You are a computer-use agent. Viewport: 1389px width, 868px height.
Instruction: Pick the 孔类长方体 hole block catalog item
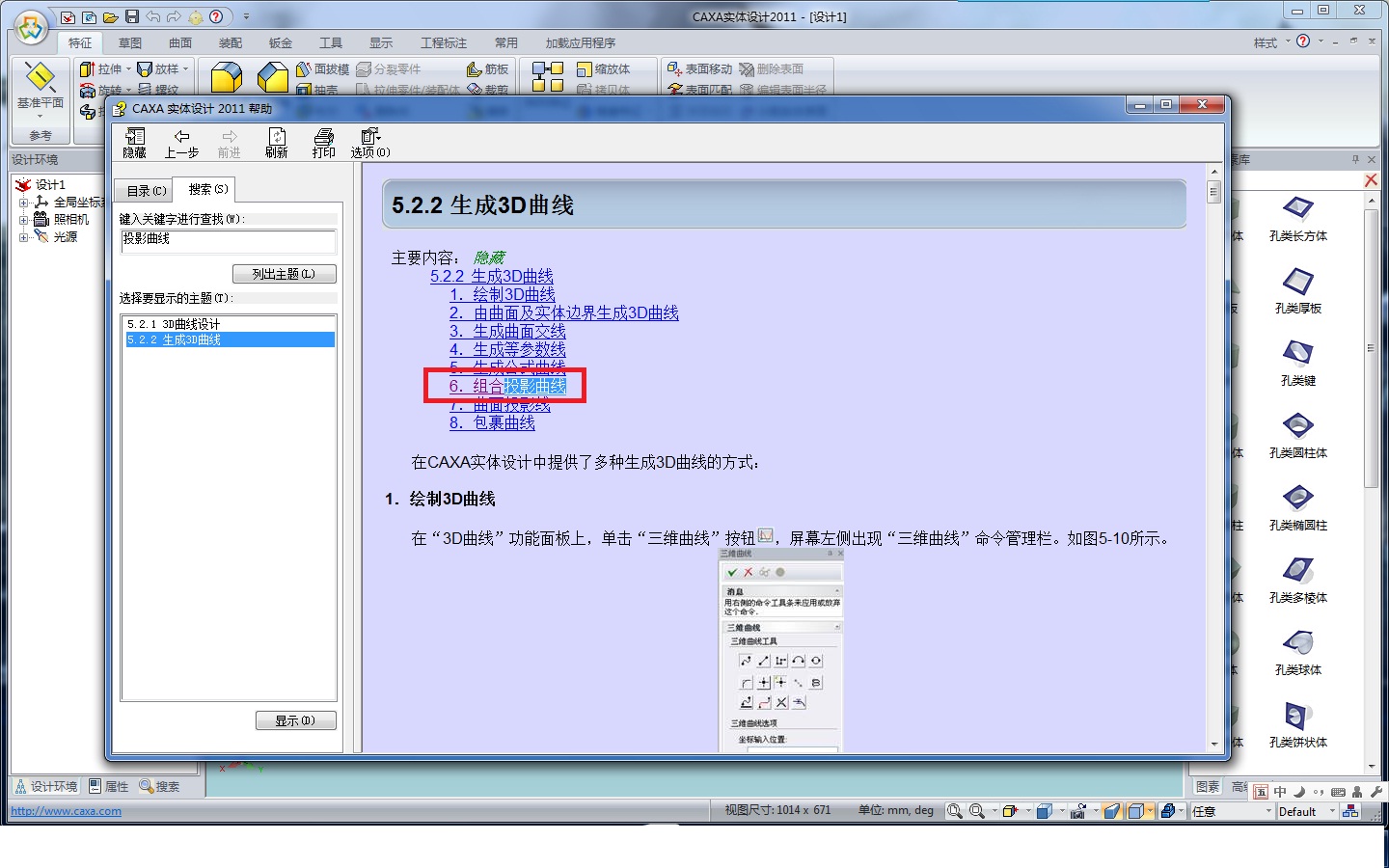click(1297, 218)
